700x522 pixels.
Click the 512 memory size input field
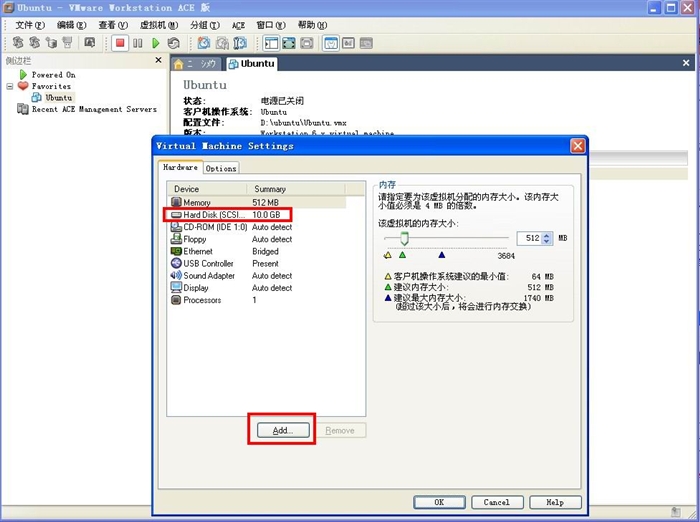(529, 238)
